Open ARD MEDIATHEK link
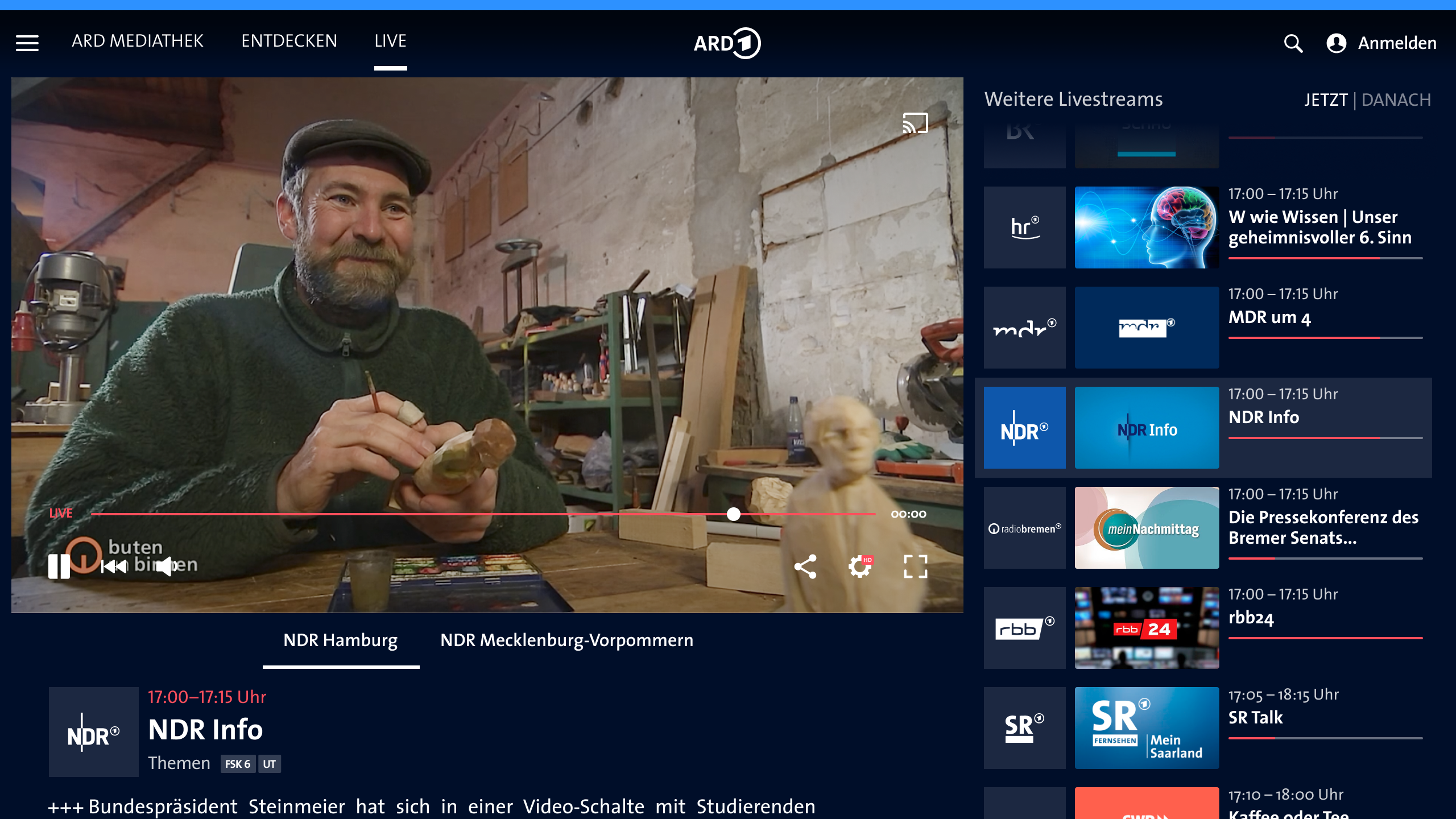Image resolution: width=1456 pixels, height=819 pixels. pyautogui.click(x=137, y=41)
